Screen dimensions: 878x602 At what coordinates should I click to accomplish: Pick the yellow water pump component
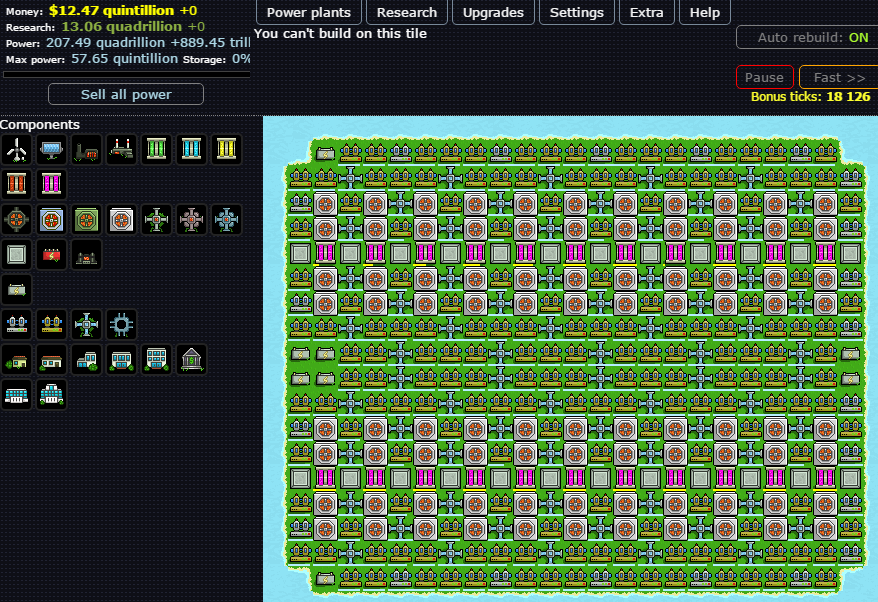(52, 324)
